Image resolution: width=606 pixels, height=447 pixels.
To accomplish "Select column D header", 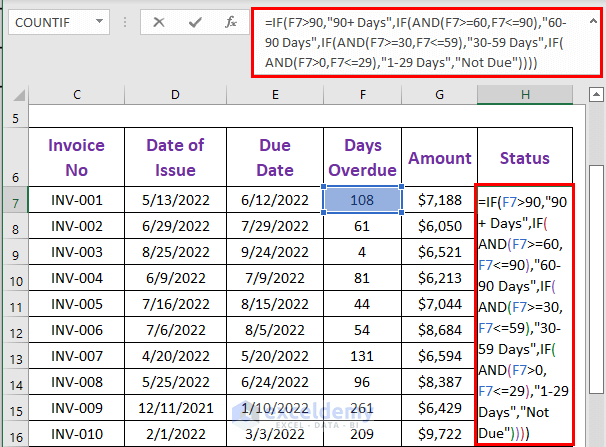I will click(x=175, y=94).
